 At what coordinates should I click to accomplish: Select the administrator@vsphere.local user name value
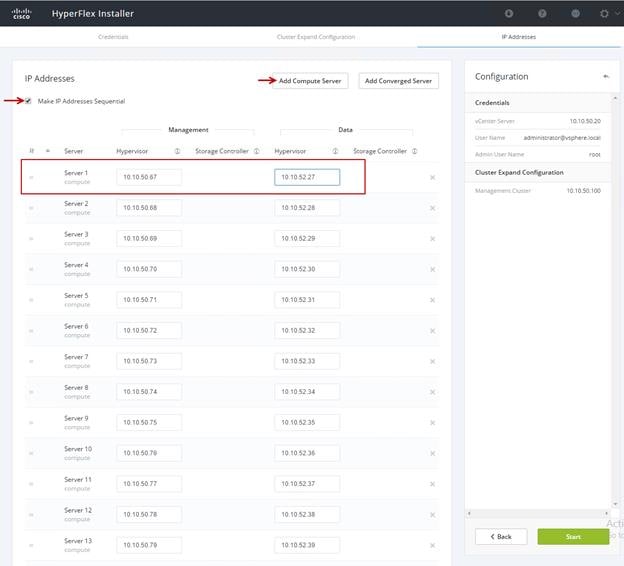tap(562, 138)
